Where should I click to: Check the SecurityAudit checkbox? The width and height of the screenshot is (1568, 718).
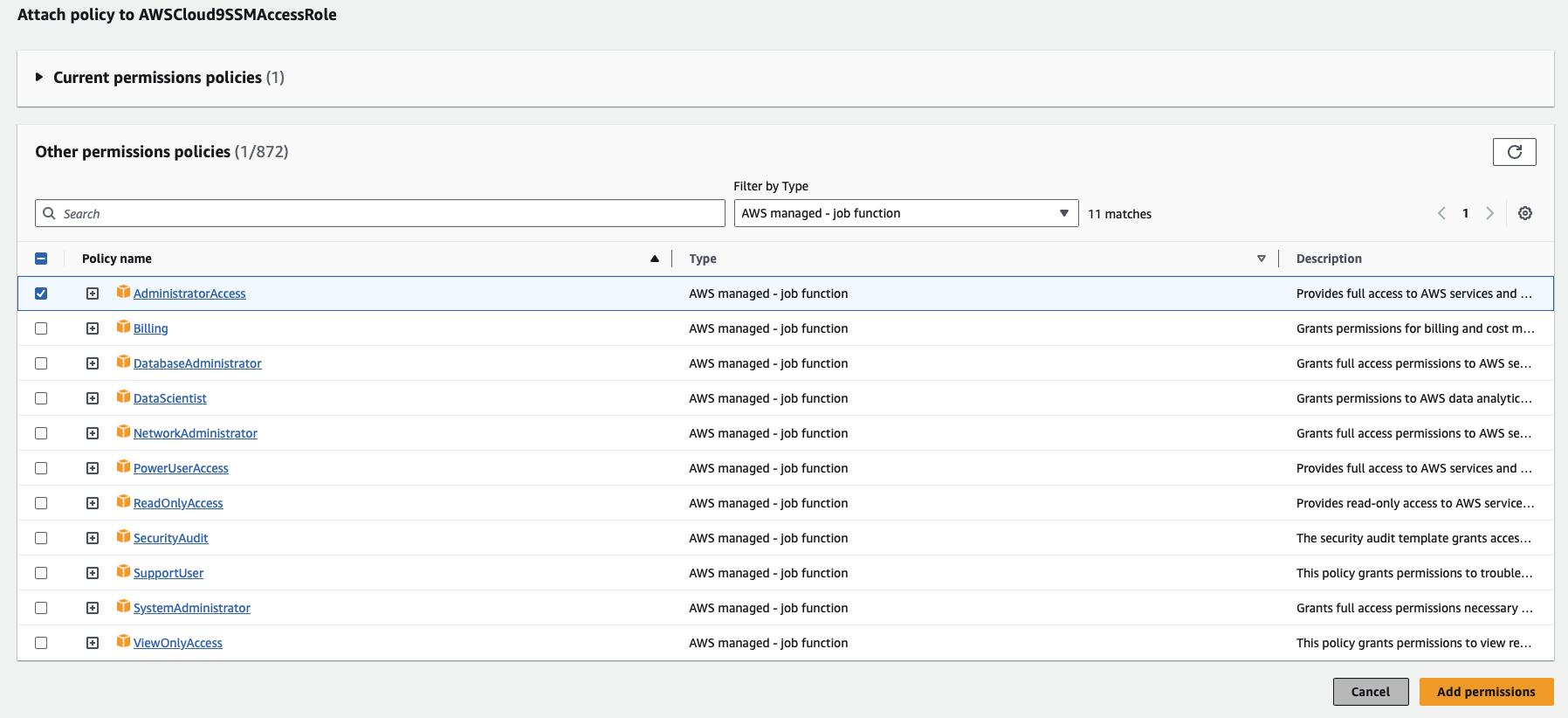coord(41,538)
